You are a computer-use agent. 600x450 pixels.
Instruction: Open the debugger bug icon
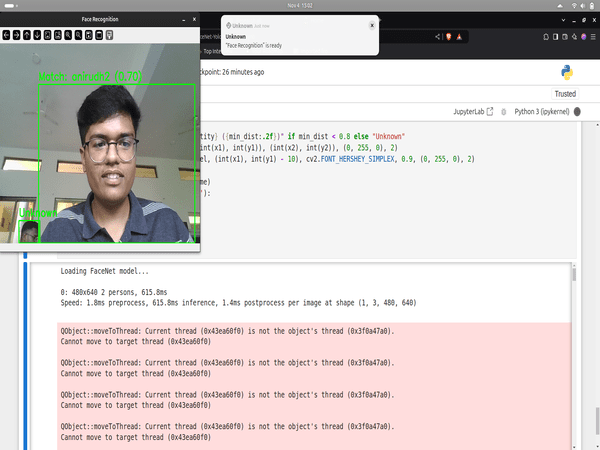pyautogui.click(x=504, y=112)
